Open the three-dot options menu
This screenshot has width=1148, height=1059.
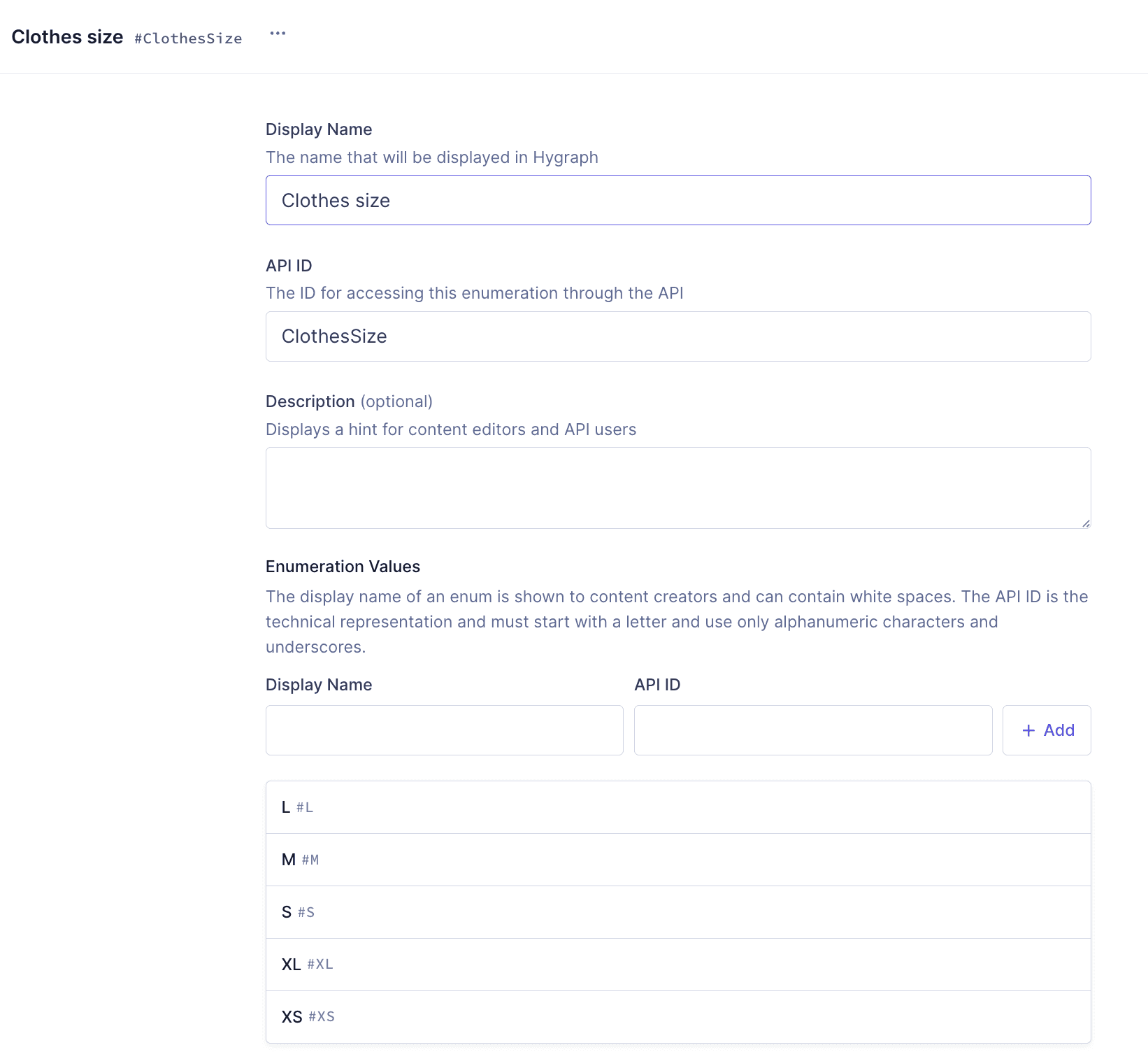[x=278, y=34]
